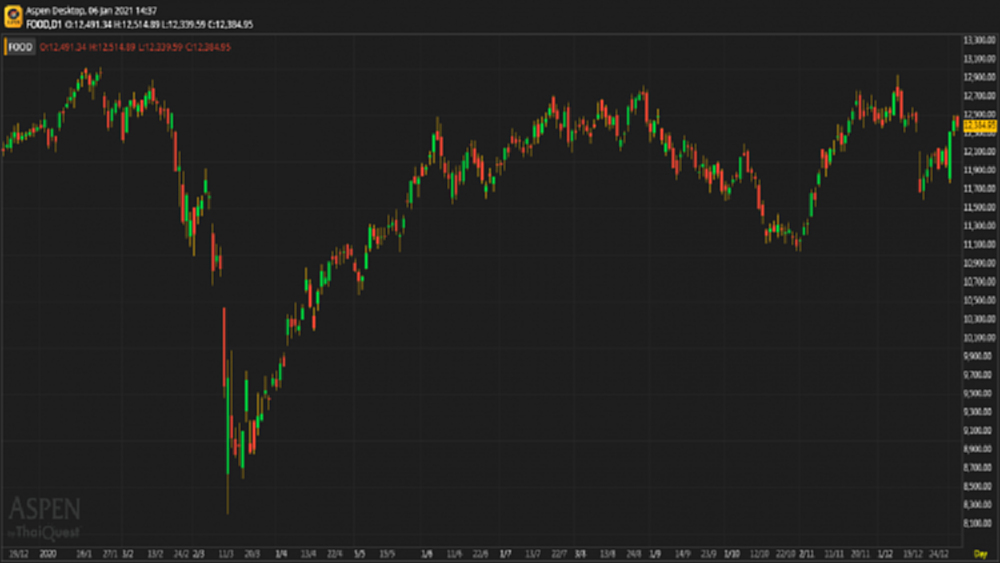Click the FOOD,D1 title quote line
This screenshot has width=1000, height=563.
pyautogui.click(x=140, y=25)
